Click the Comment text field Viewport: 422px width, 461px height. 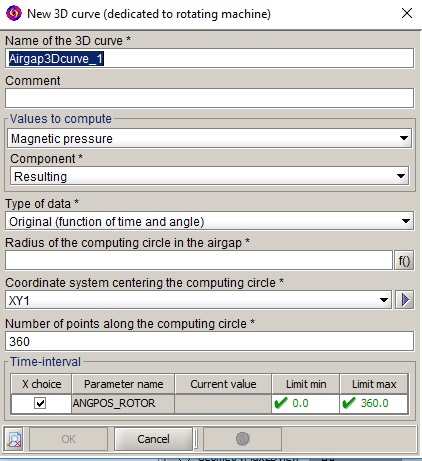(x=209, y=98)
